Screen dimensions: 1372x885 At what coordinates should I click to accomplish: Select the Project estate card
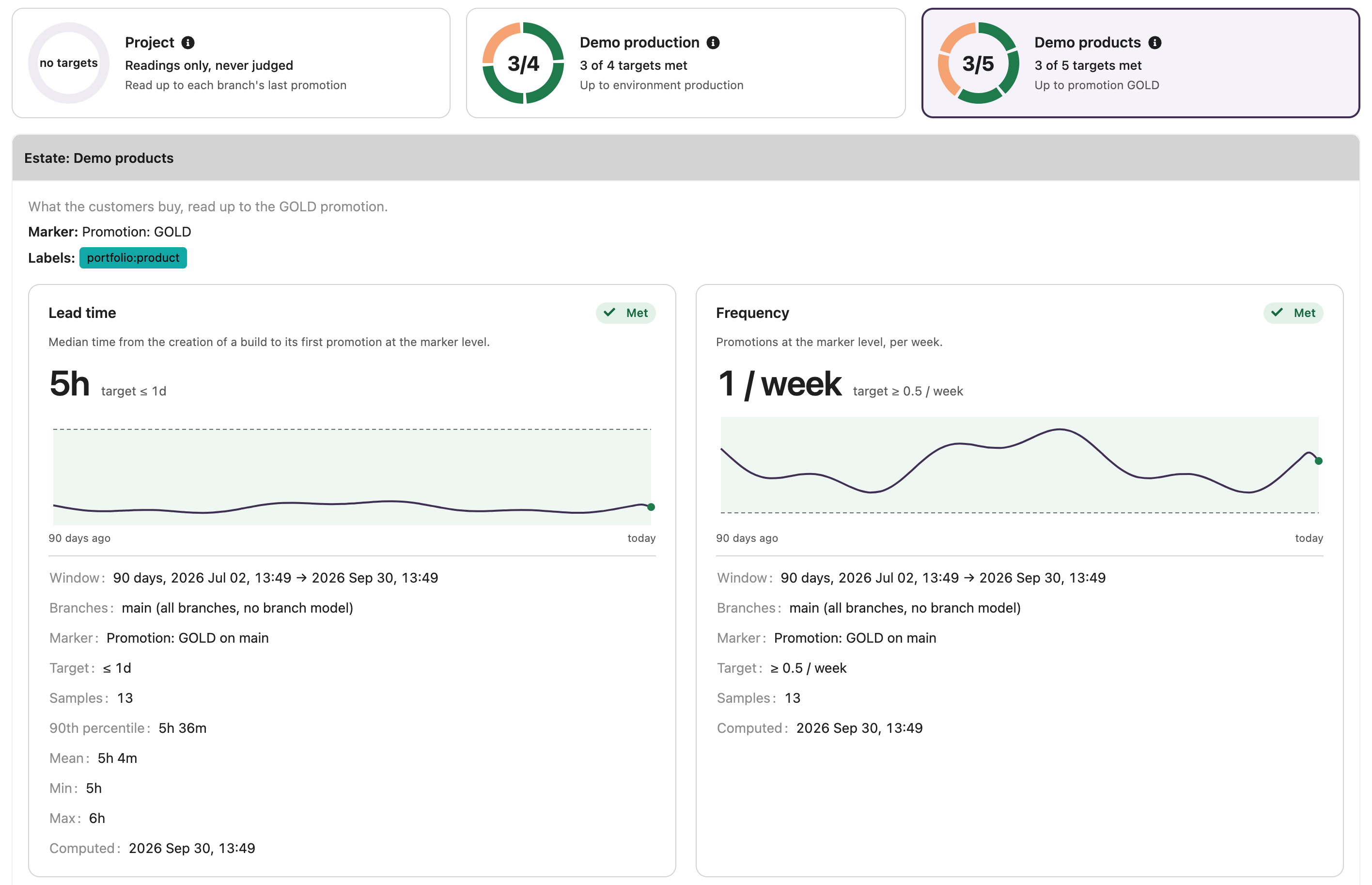pos(231,63)
